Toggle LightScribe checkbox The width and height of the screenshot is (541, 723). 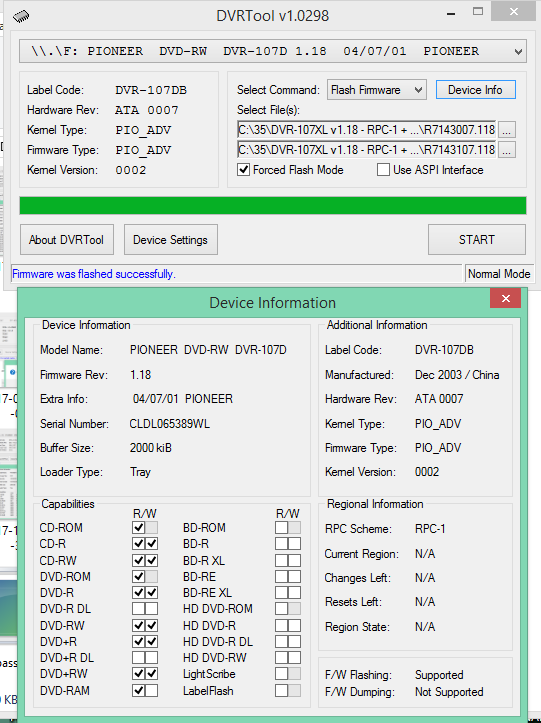(281, 674)
